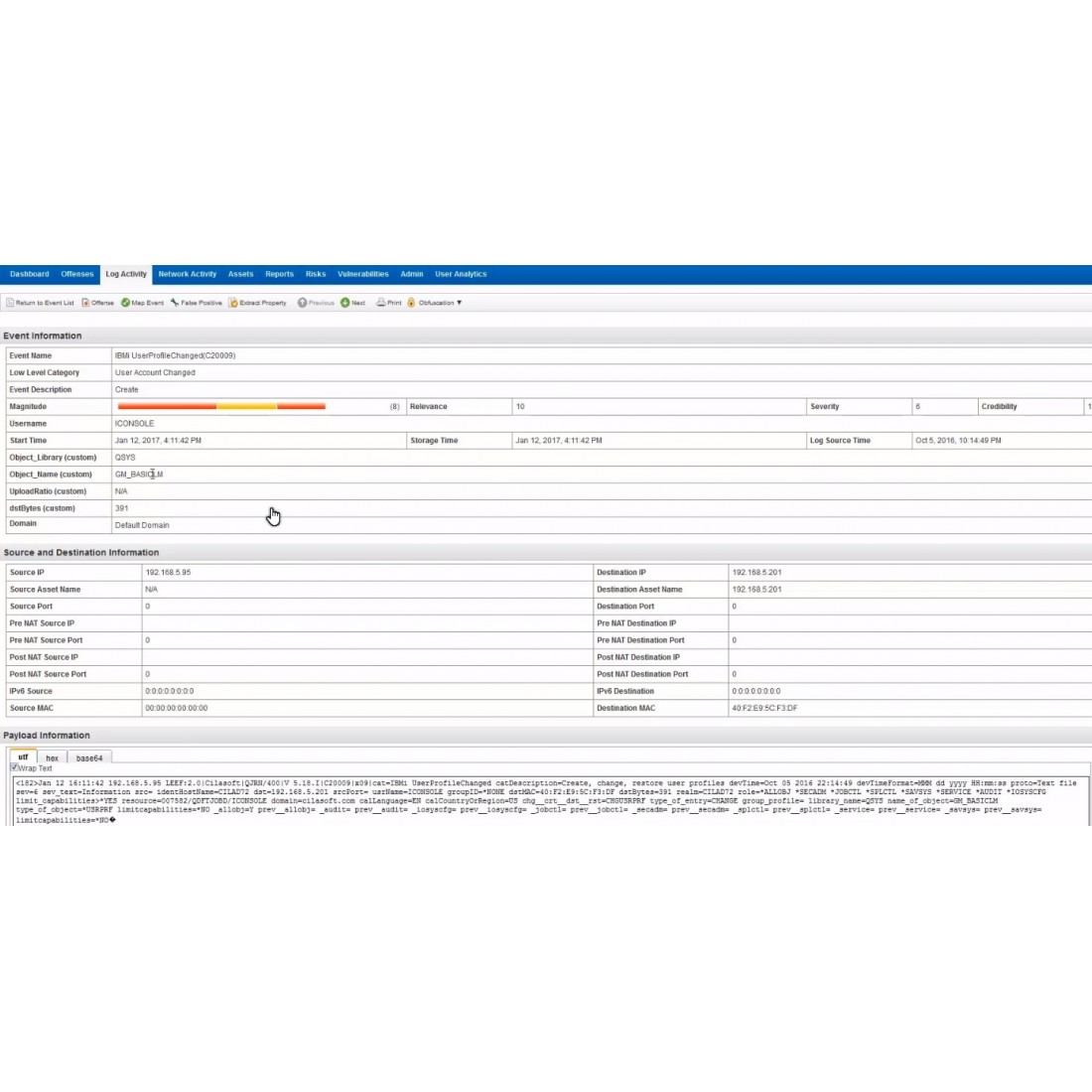Open Obfuscation options from the toolbar
Viewport: 1092px width, 1092px height.
(x=434, y=303)
